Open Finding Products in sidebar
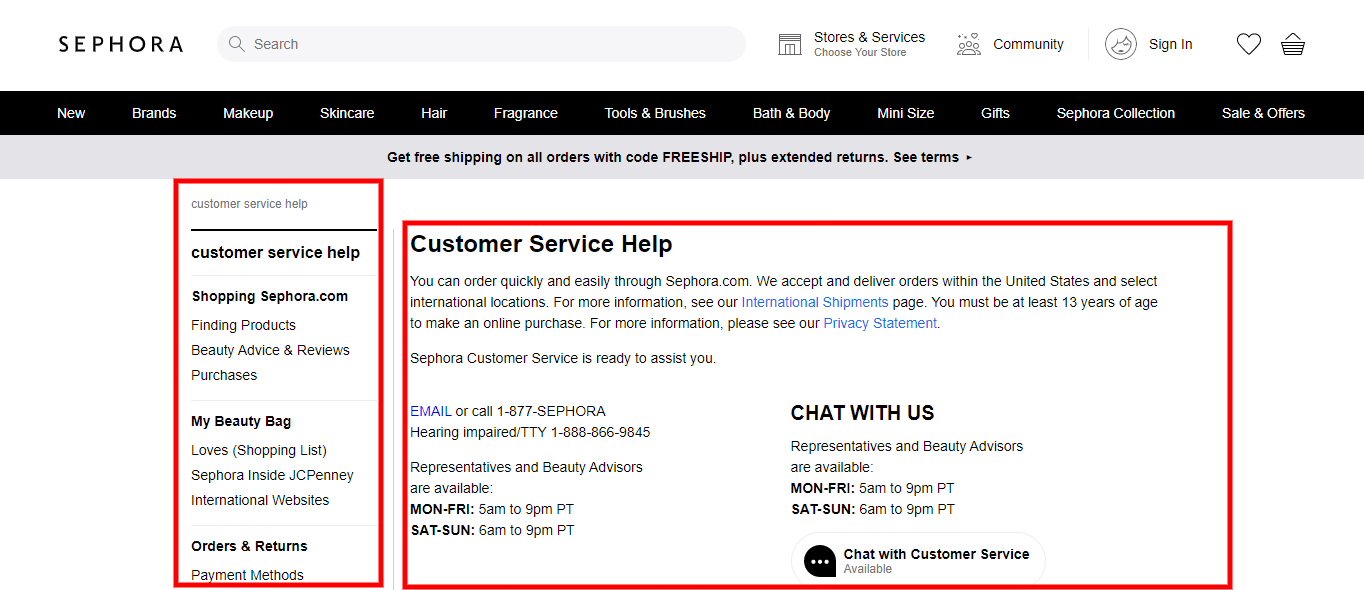 click(243, 325)
